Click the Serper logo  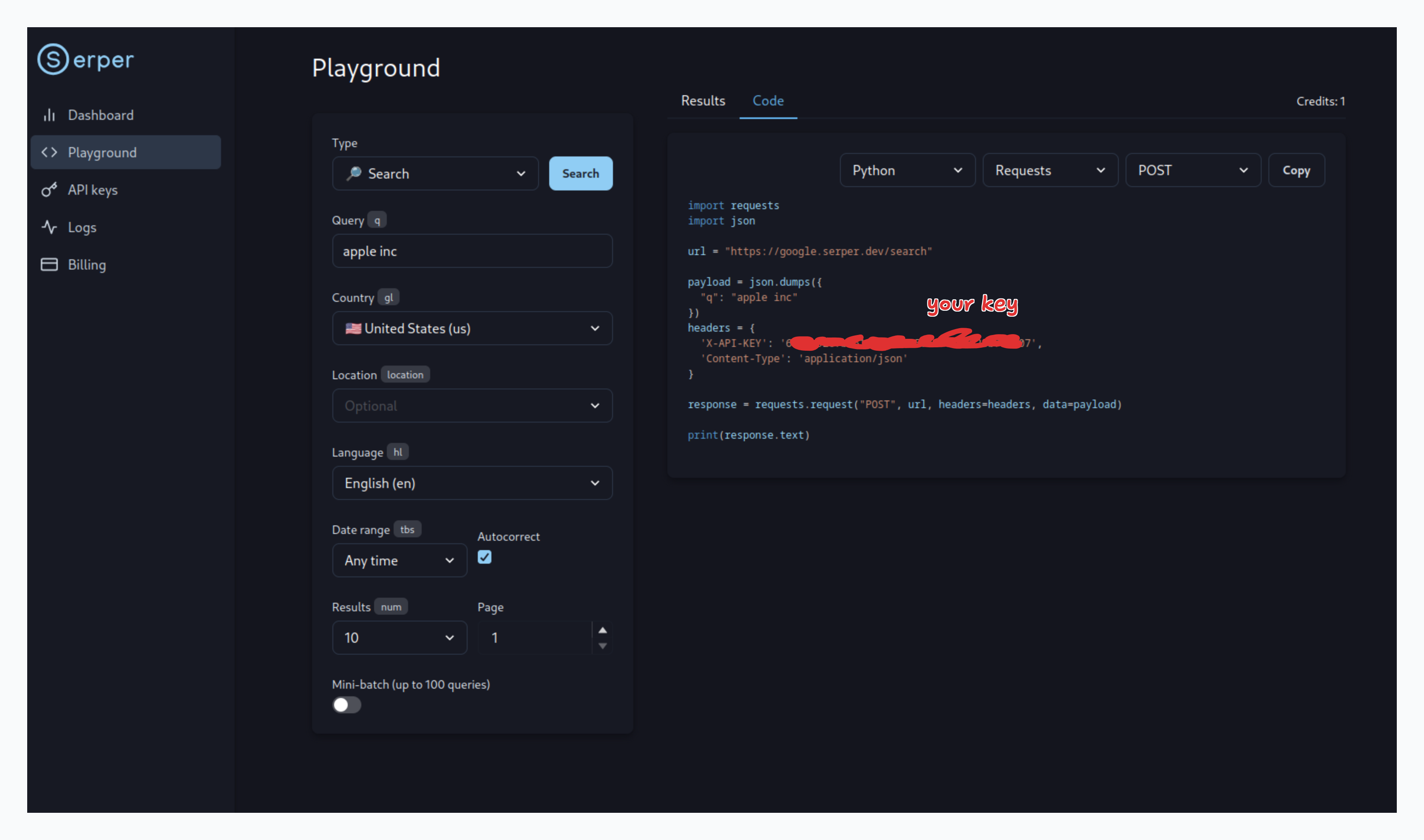tap(84, 59)
